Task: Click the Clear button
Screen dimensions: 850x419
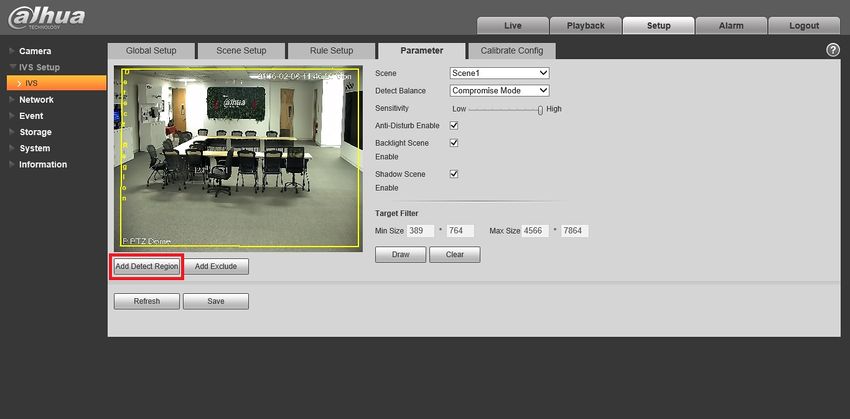Action: 455,255
